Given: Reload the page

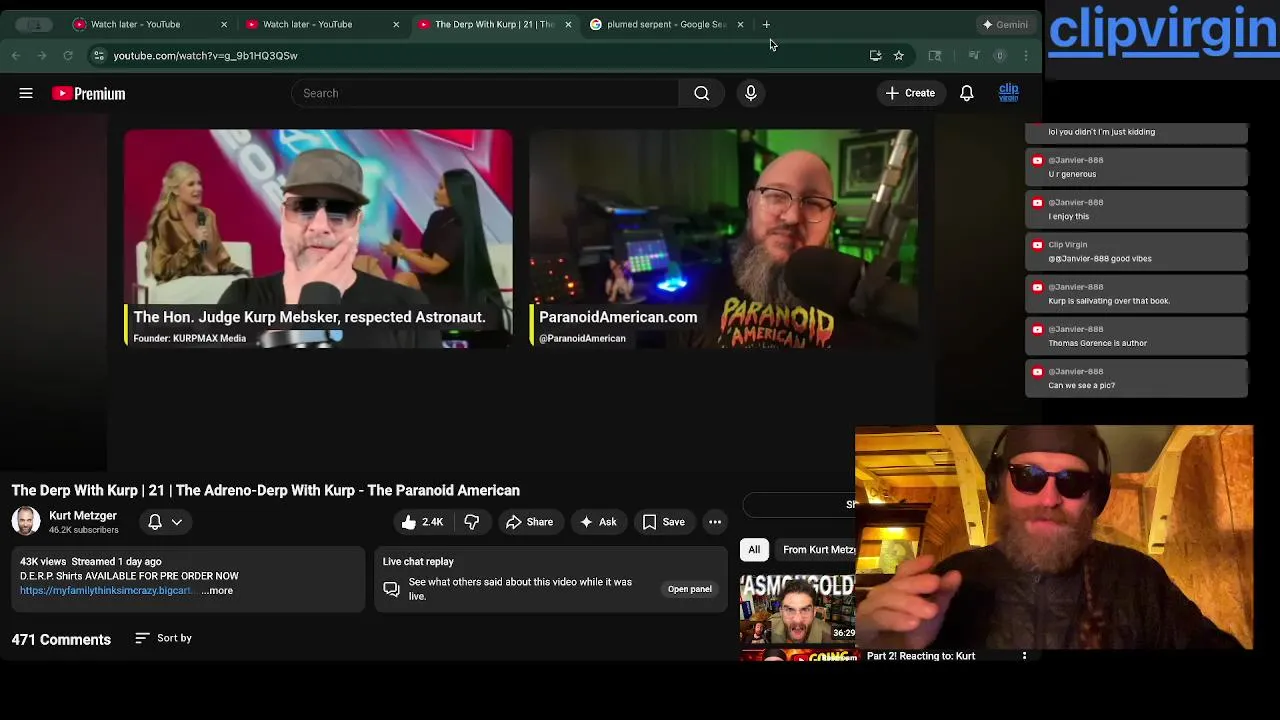Looking at the screenshot, I should click(x=68, y=56).
